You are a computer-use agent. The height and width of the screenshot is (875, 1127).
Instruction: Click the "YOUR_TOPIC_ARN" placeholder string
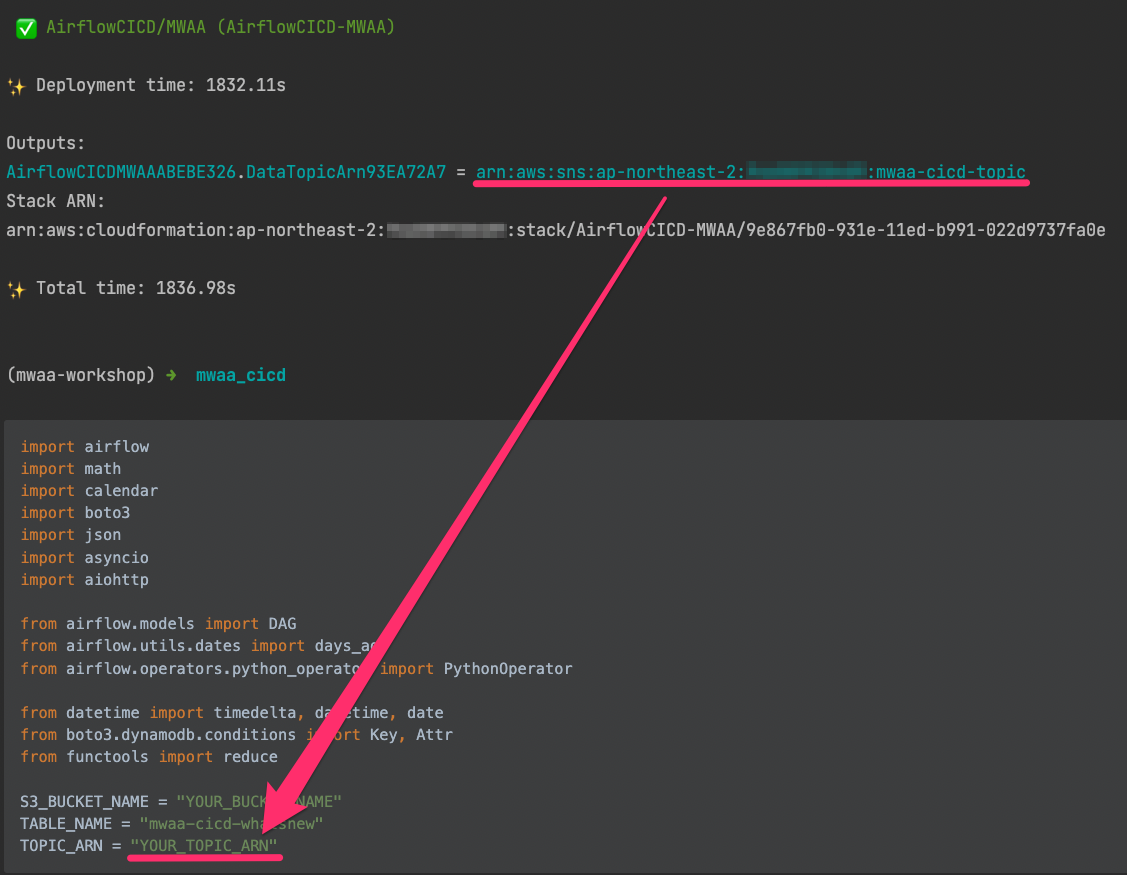point(203,846)
